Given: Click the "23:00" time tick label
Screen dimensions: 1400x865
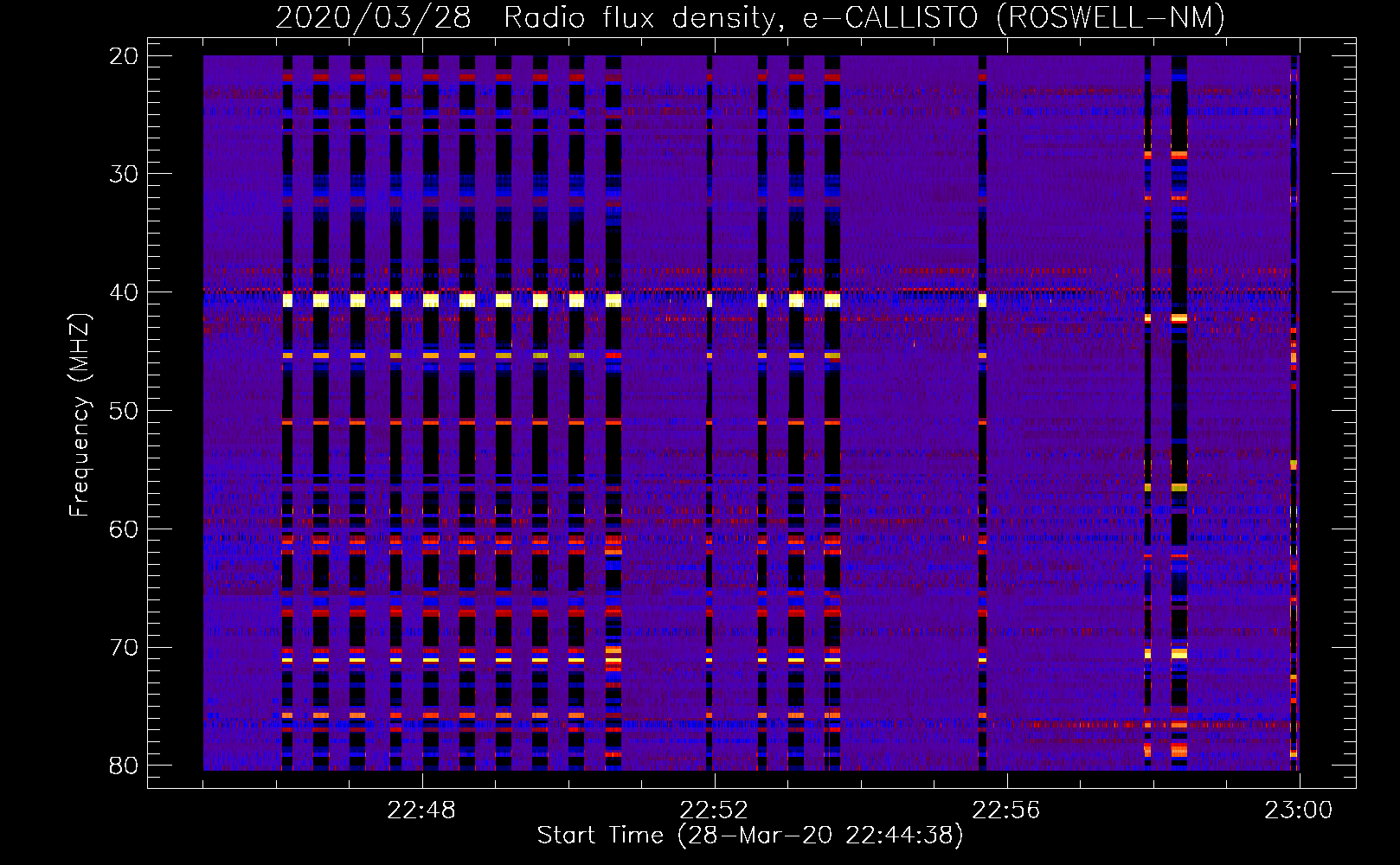Looking at the screenshot, I should 1299,811.
